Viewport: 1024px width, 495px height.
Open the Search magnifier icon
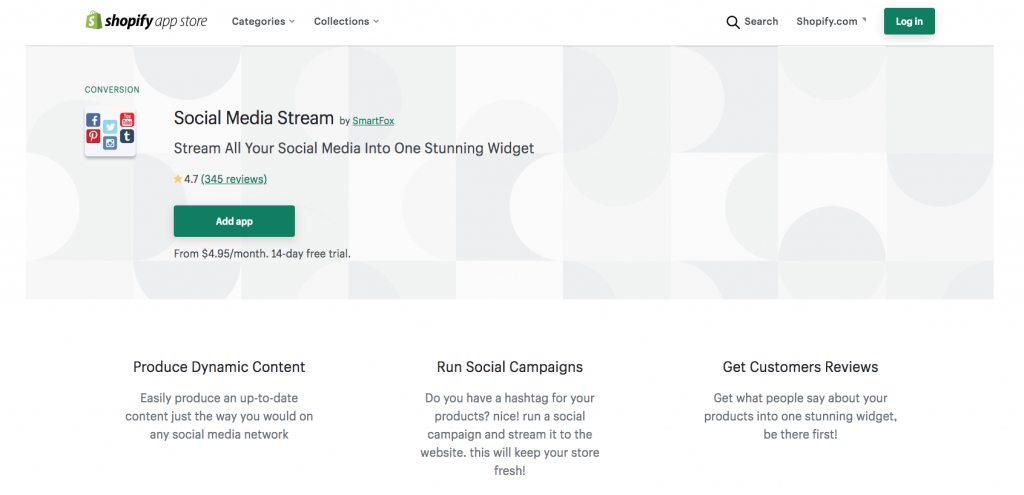pyautogui.click(x=733, y=22)
